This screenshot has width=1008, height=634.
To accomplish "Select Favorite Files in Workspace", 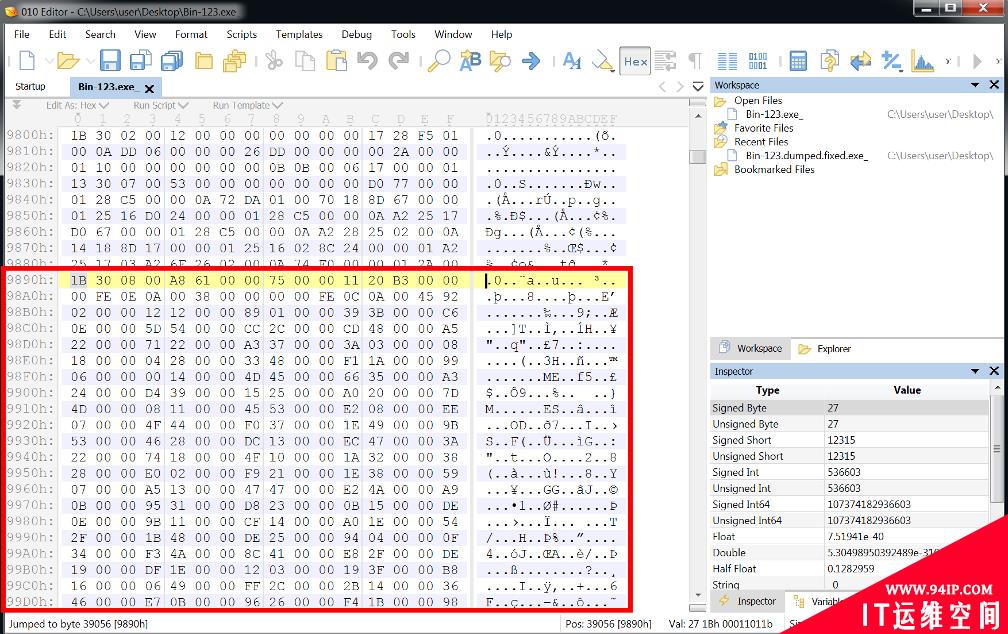I will tap(763, 128).
